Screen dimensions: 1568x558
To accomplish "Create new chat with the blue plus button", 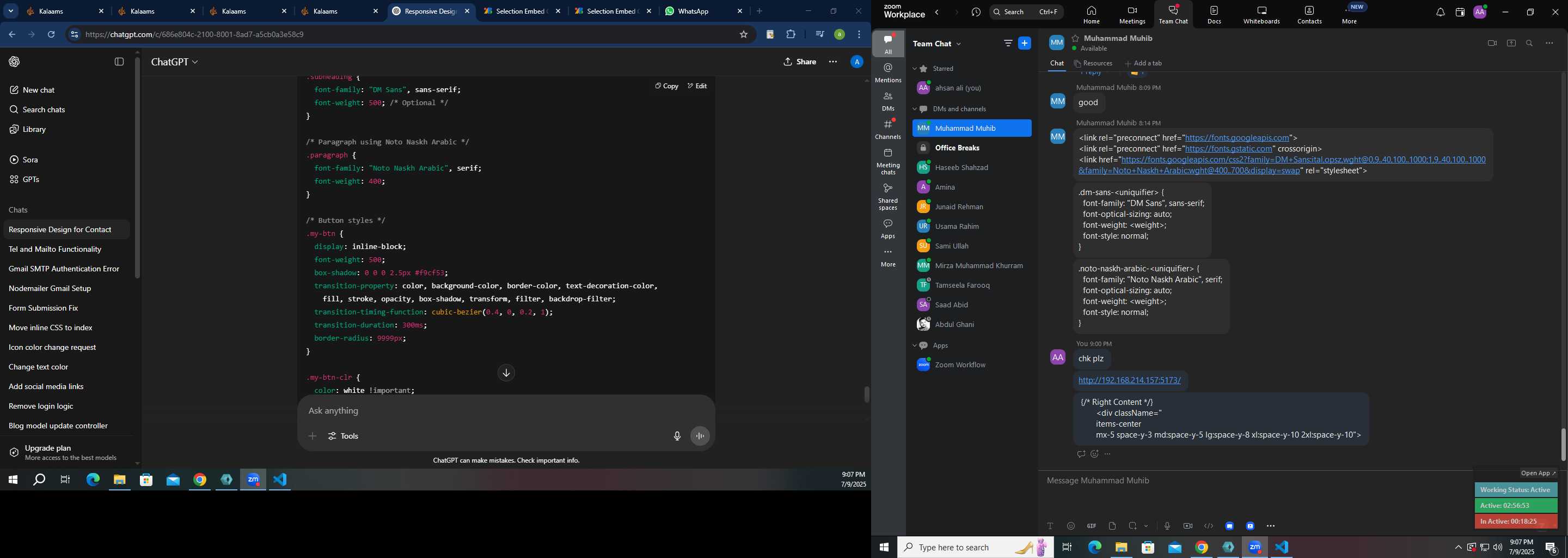I will (x=1025, y=43).
